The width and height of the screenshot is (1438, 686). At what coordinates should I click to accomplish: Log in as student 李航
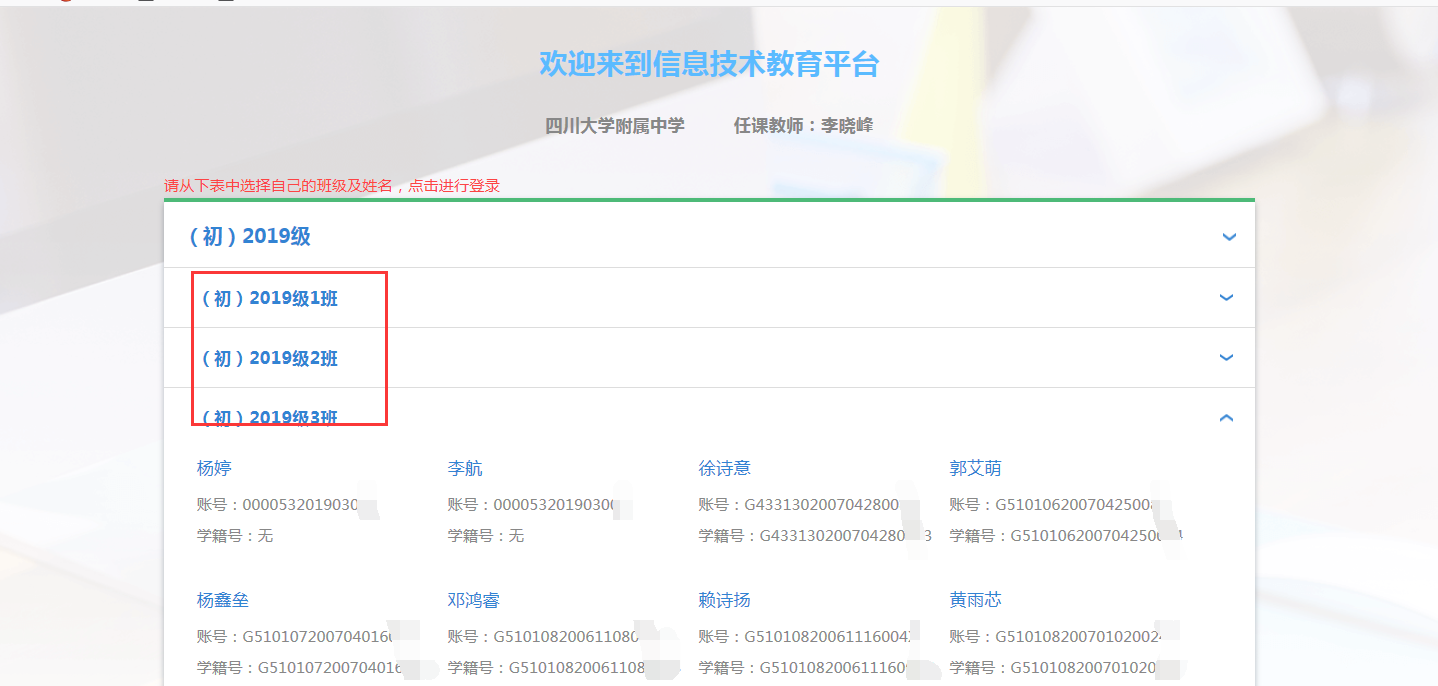click(x=465, y=468)
